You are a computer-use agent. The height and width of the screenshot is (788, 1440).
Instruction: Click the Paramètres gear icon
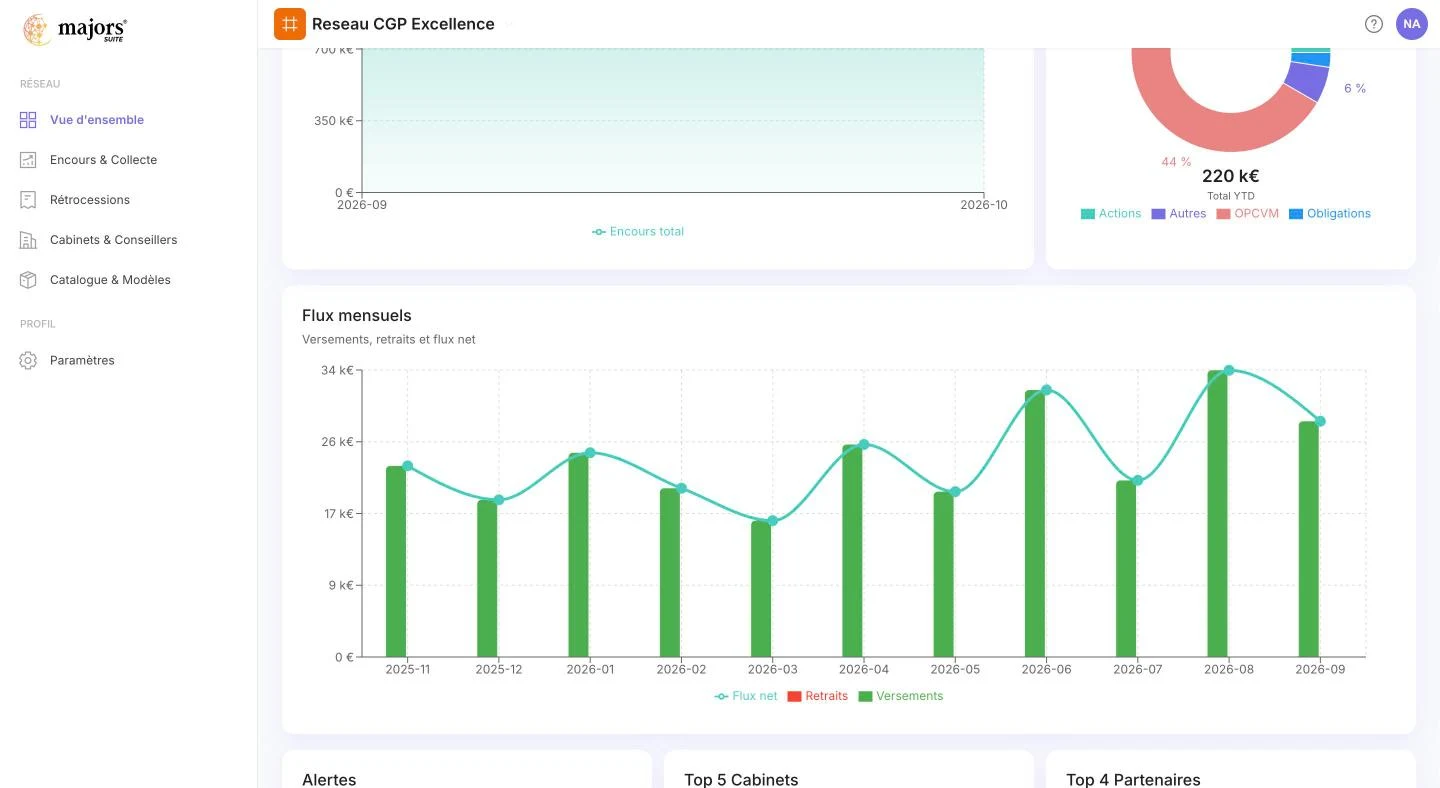point(28,360)
